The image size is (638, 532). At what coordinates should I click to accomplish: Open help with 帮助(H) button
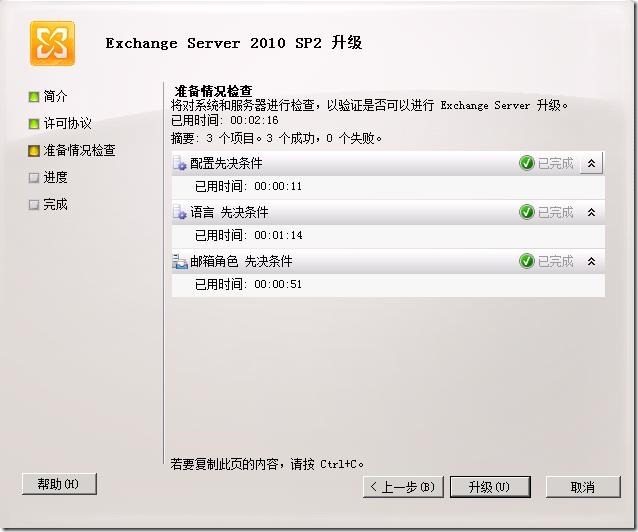click(x=59, y=484)
